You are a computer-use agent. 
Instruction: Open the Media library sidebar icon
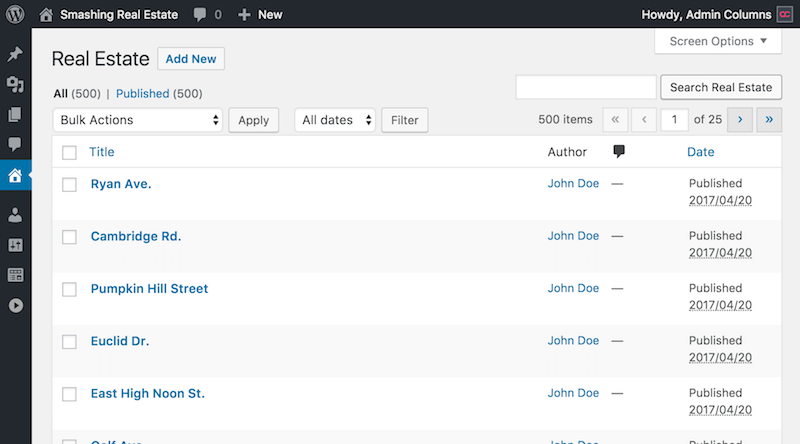[15, 84]
